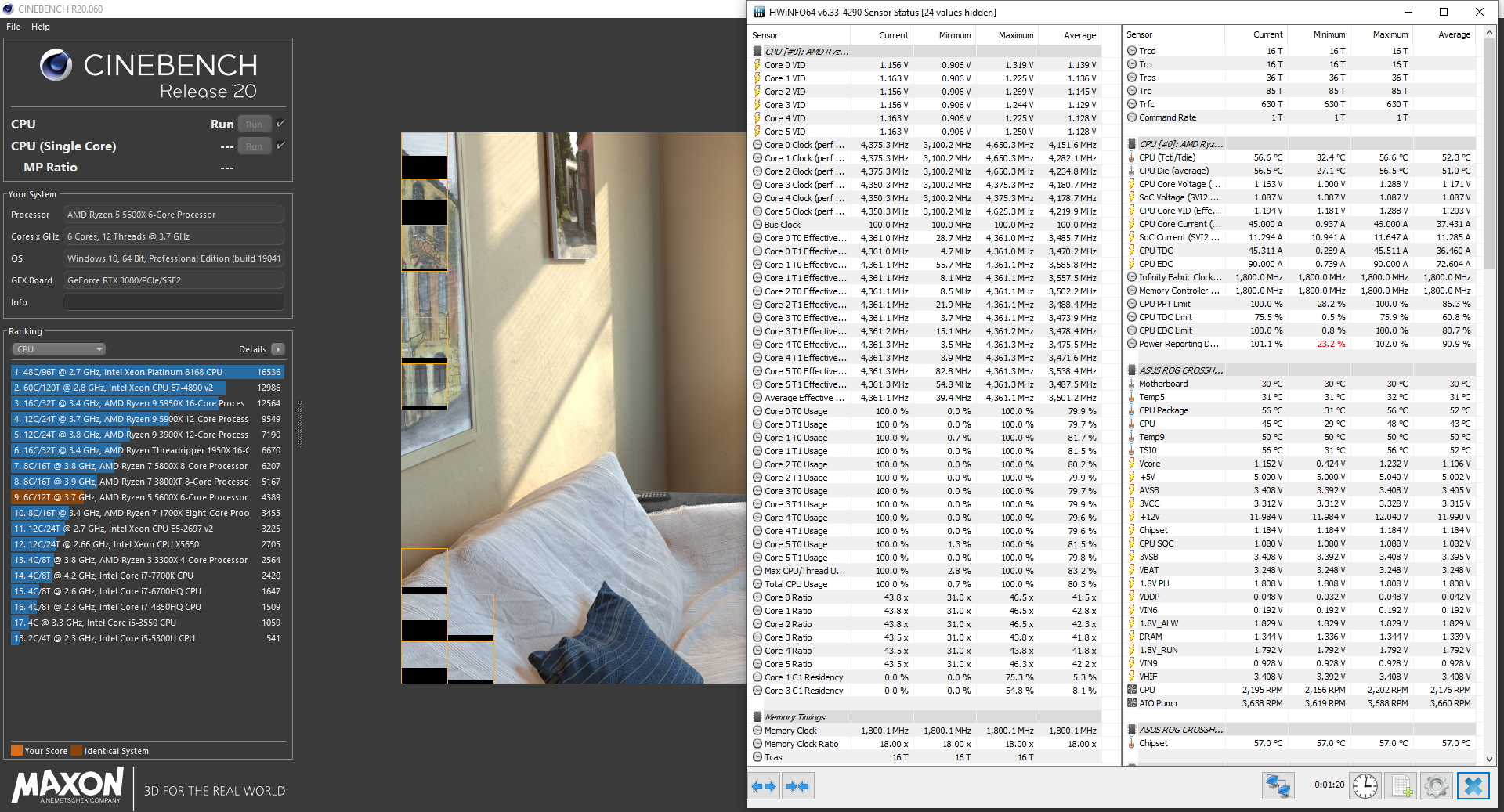The image size is (1504, 812).
Task: Select the Average Effective sensor row
Action: (x=925, y=398)
